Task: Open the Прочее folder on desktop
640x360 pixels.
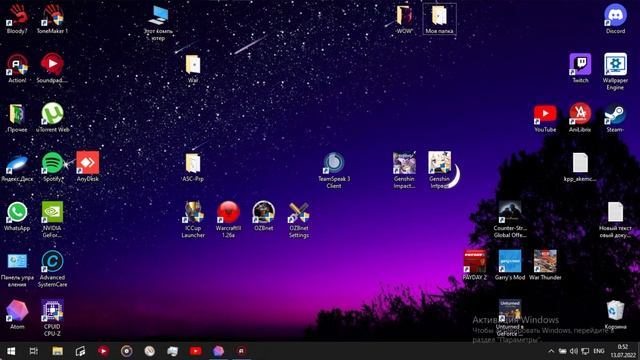Action: 17,118
